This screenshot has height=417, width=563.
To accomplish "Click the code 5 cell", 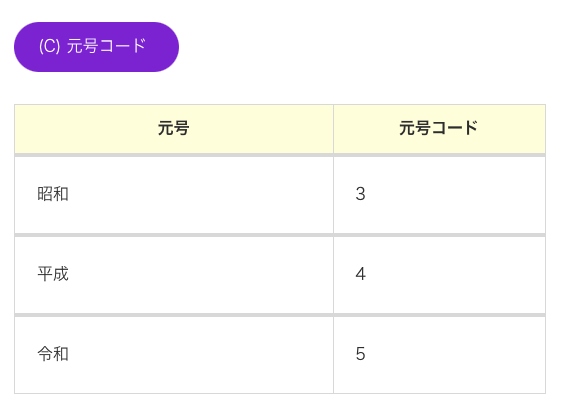I will pyautogui.click(x=439, y=355).
